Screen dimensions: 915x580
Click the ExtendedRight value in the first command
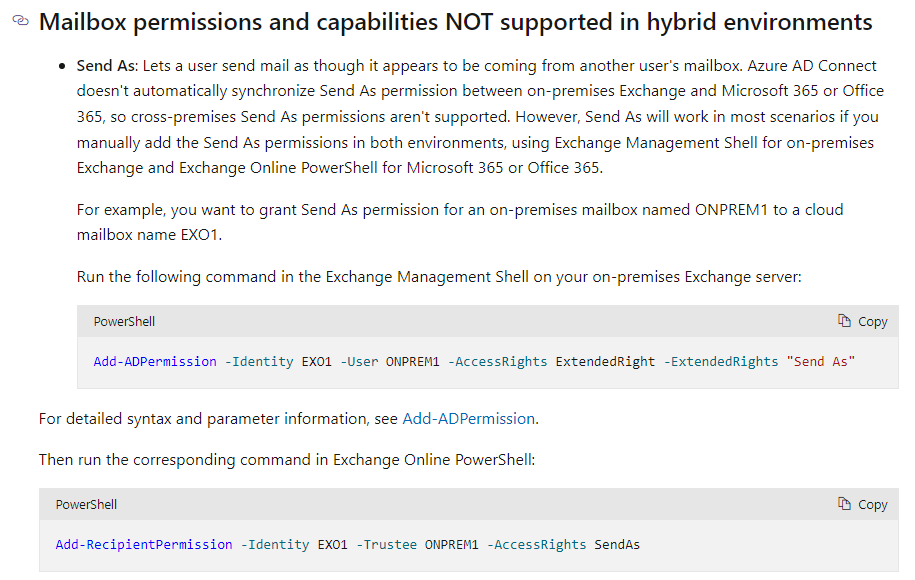[605, 362]
